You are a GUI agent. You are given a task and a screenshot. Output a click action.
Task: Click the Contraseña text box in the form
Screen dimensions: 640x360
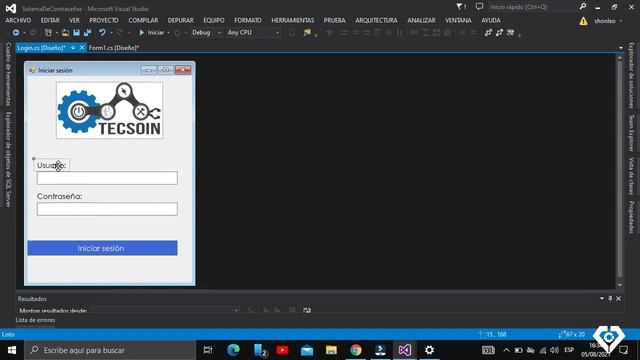pos(107,209)
